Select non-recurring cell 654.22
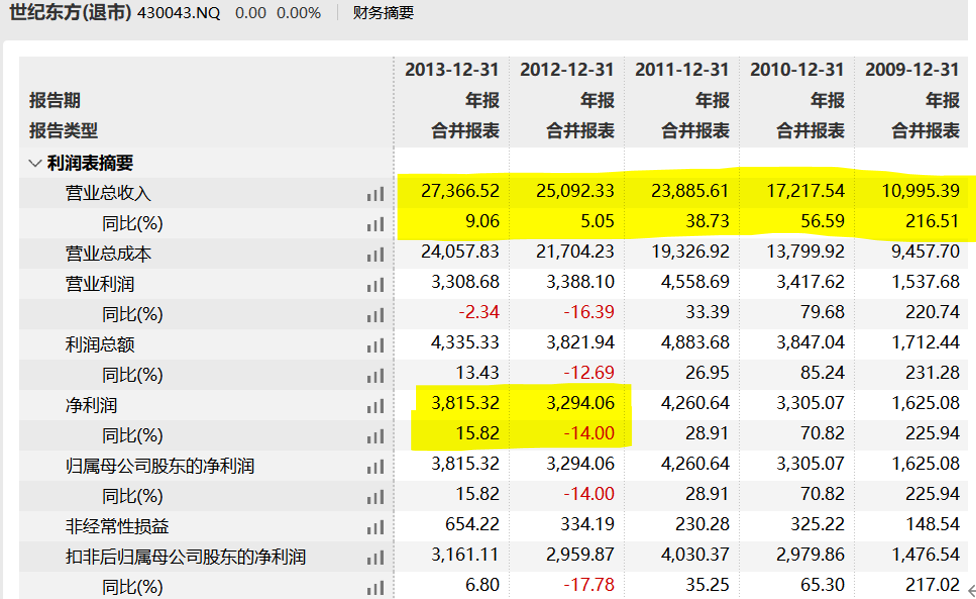The image size is (976, 599). click(x=472, y=524)
